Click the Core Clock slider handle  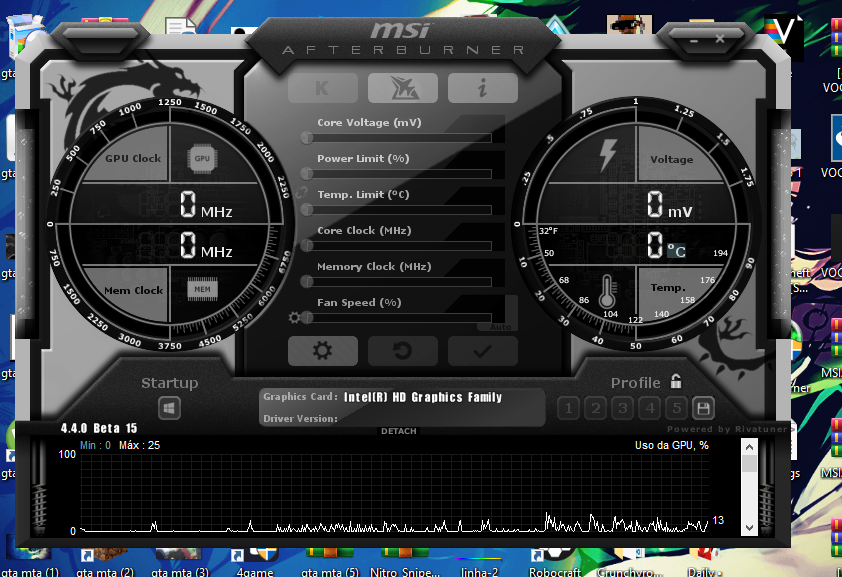tap(307, 246)
